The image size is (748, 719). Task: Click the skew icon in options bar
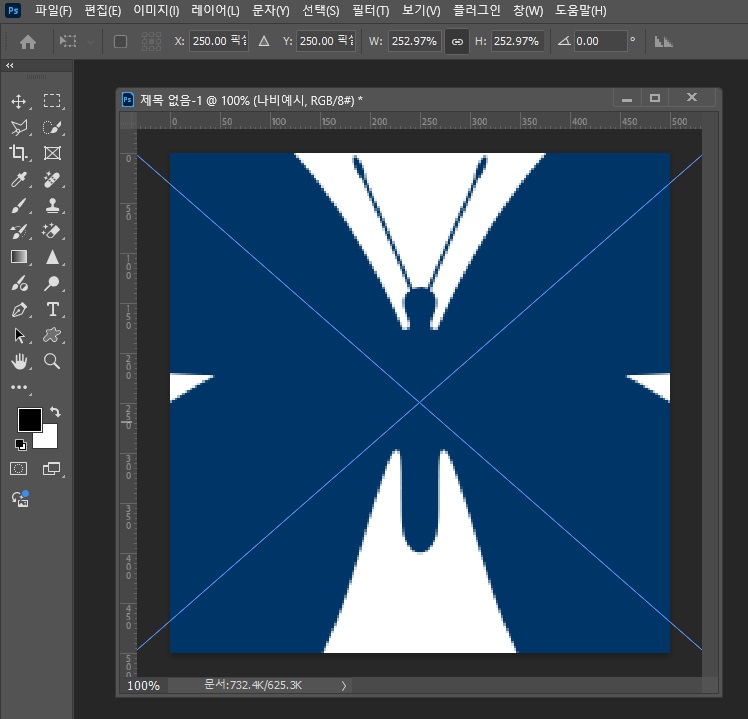click(664, 42)
